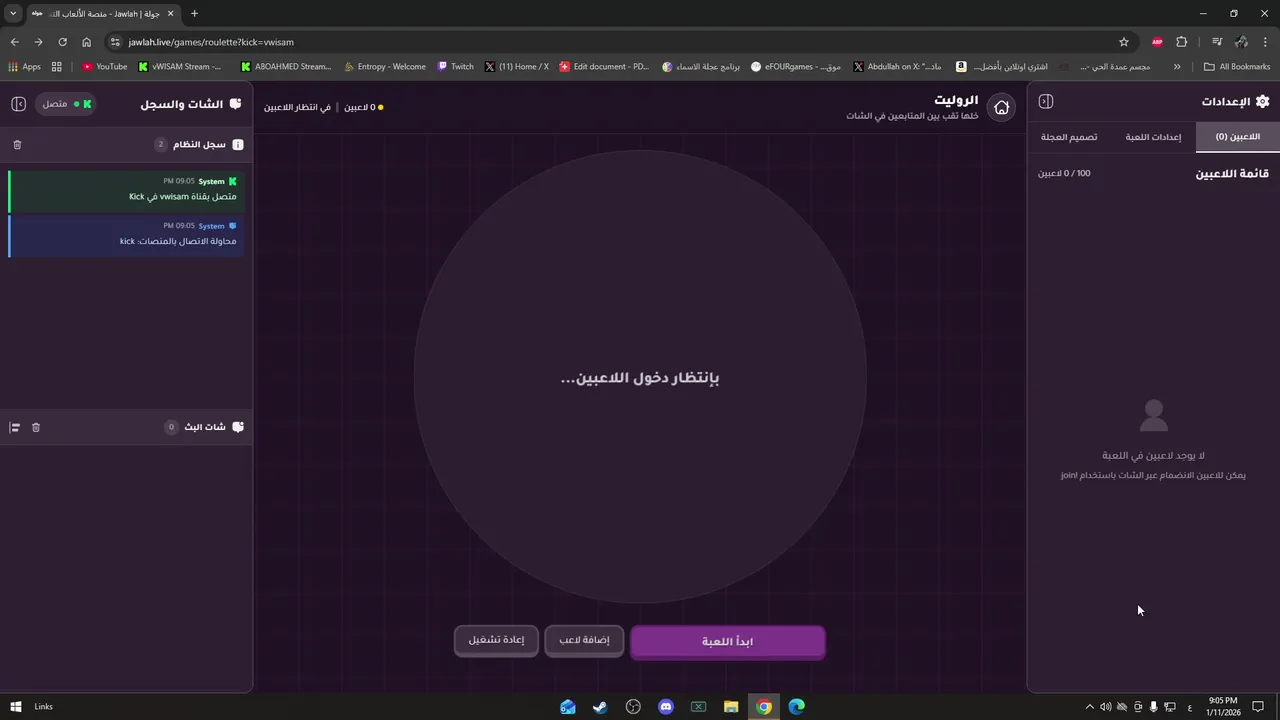Open the (11) Home / X bookmark
1280x720 pixels.
(x=517, y=67)
